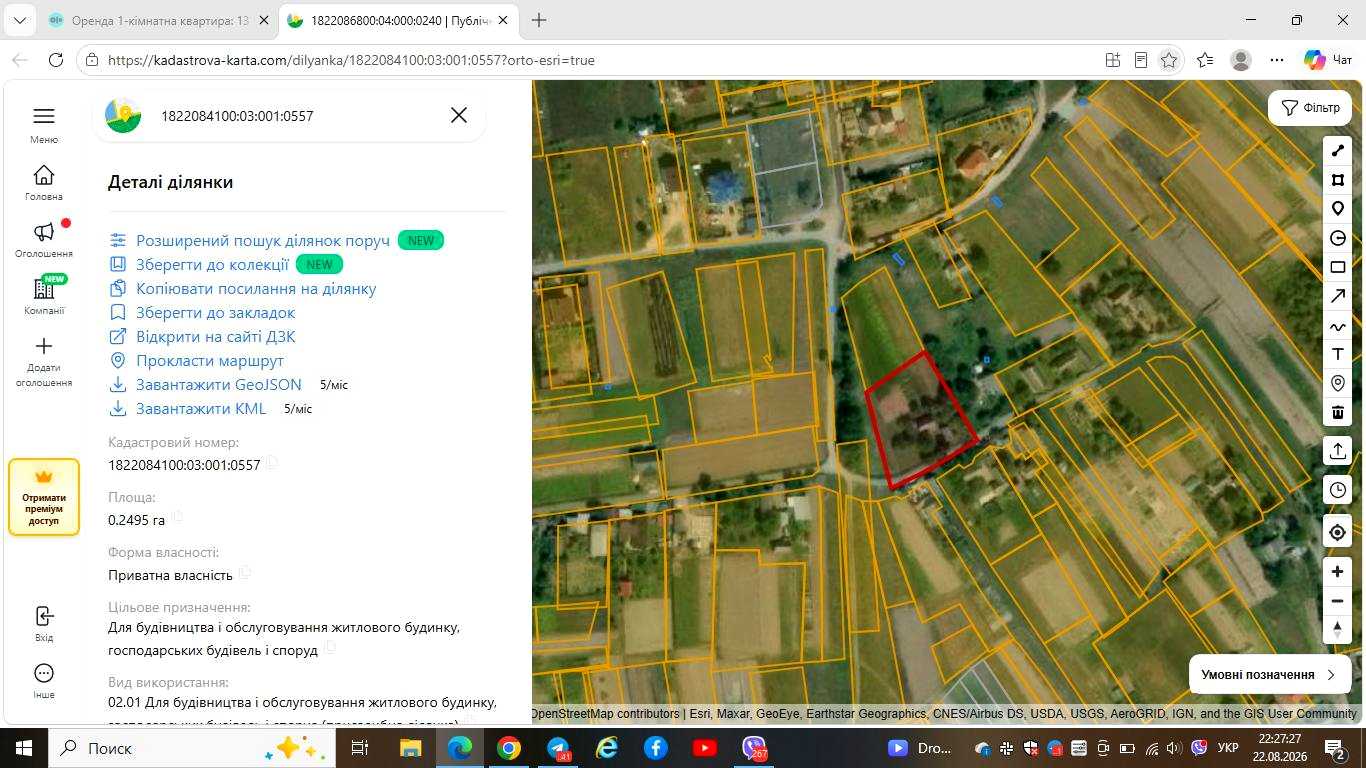Click Завантажити KML link
Screen dimensions: 1366x768
[x=201, y=409]
